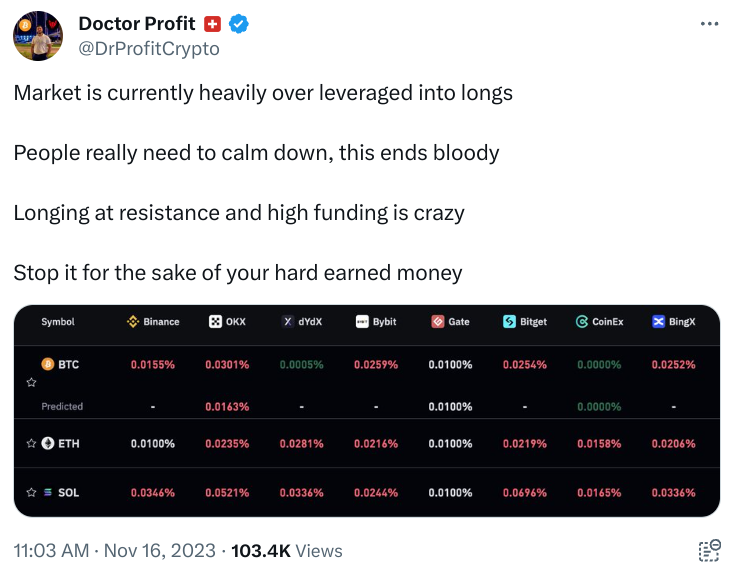Click the reader icon at bottom right
This screenshot has height=575, width=737.
click(x=710, y=550)
